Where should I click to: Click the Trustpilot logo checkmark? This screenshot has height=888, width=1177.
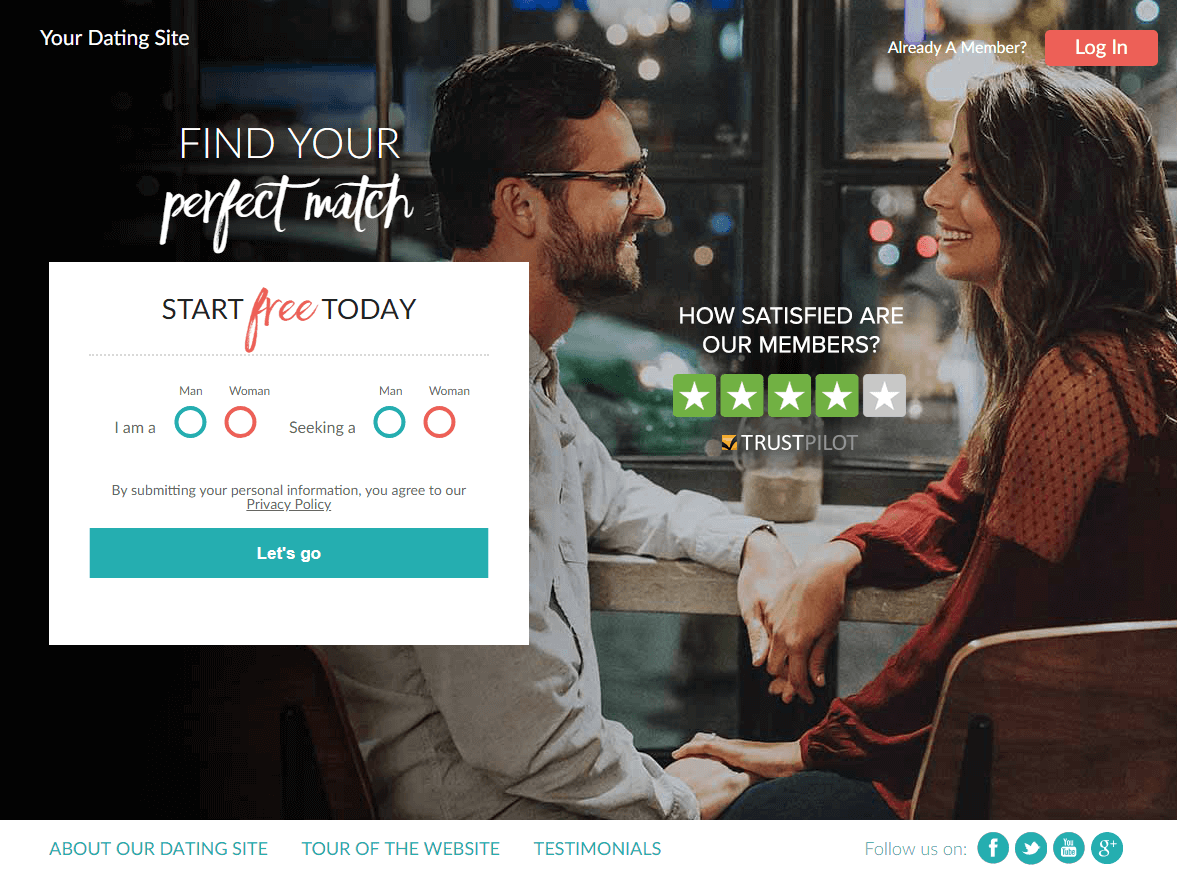click(x=729, y=443)
